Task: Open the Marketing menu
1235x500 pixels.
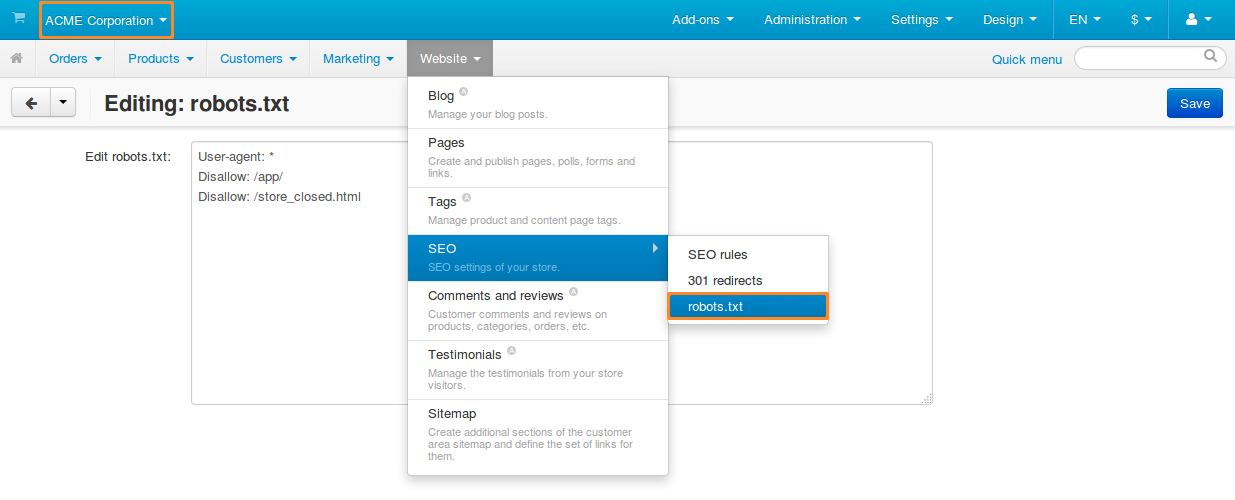Action: [x=358, y=59]
